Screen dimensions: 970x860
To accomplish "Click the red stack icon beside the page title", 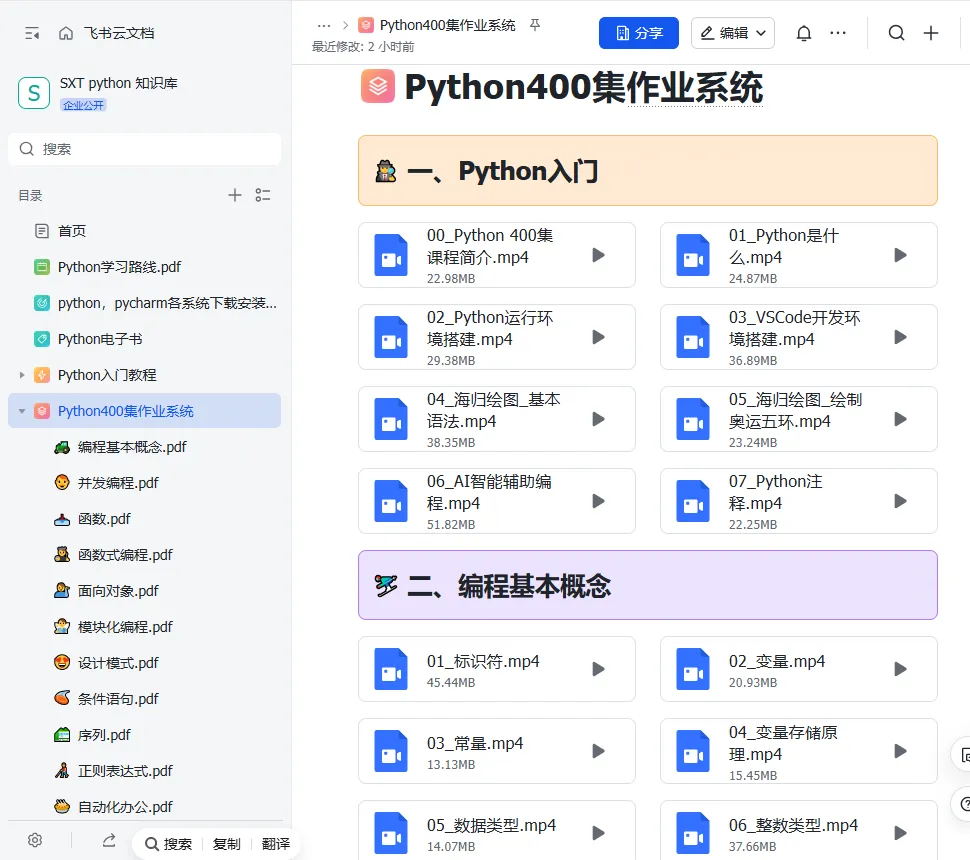I will tap(377, 87).
